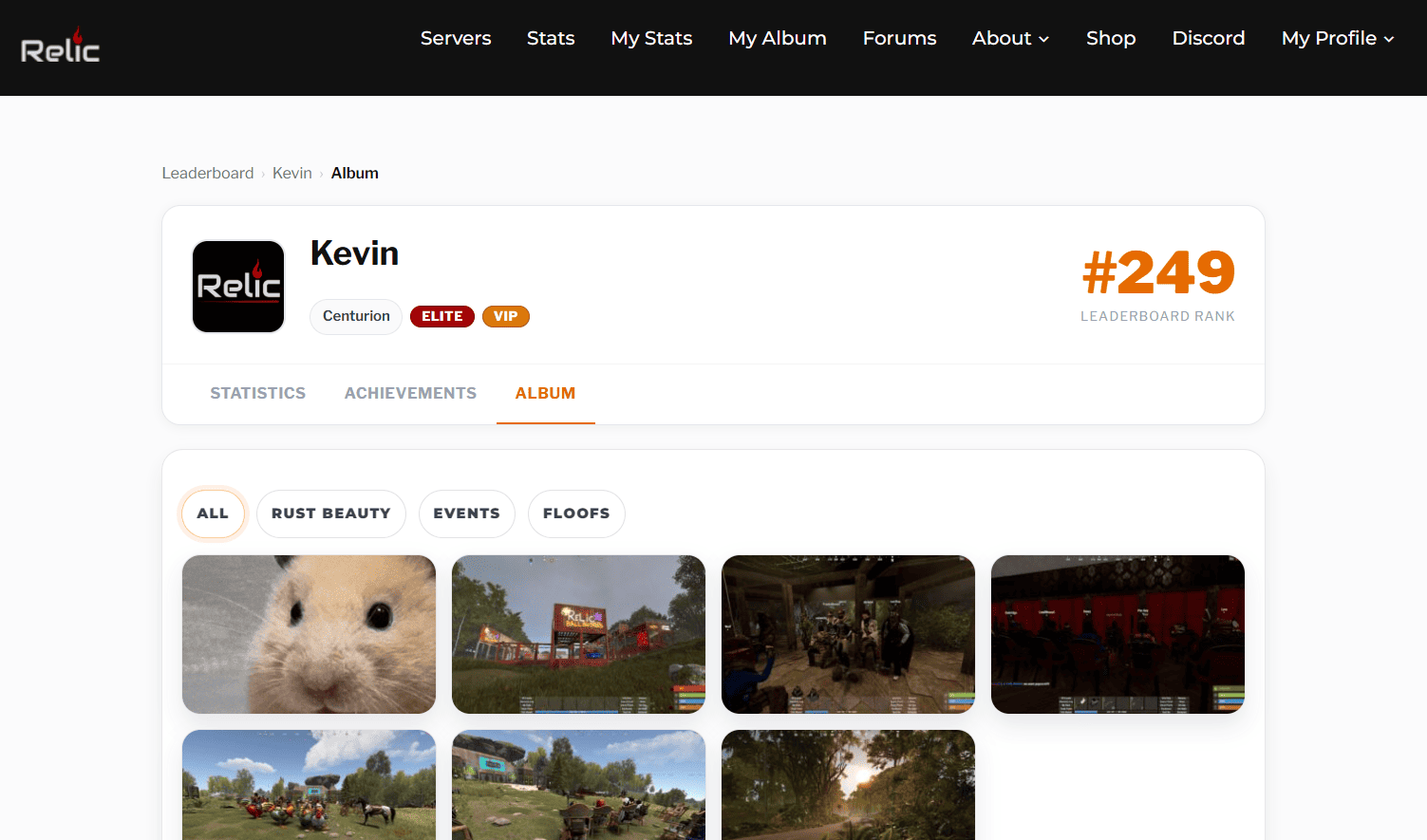
Task: Filter album by Rust Beauty
Action: (331, 513)
